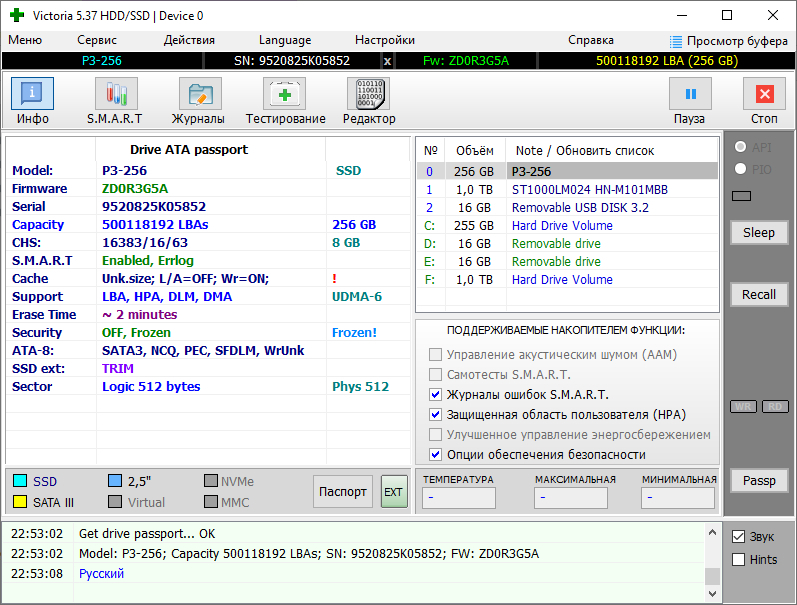
Task: Switch to the Тестирование surface test
Action: [285, 101]
